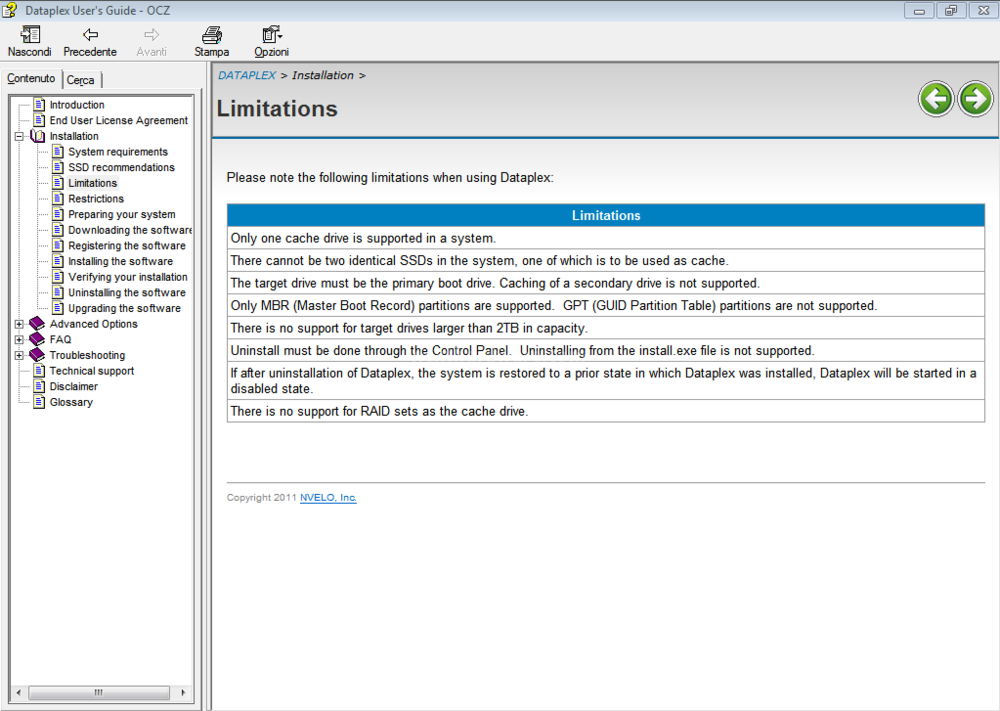Click the page icon beside Uninstalling the software
Viewport: 1000px width, 711px height.
58,292
